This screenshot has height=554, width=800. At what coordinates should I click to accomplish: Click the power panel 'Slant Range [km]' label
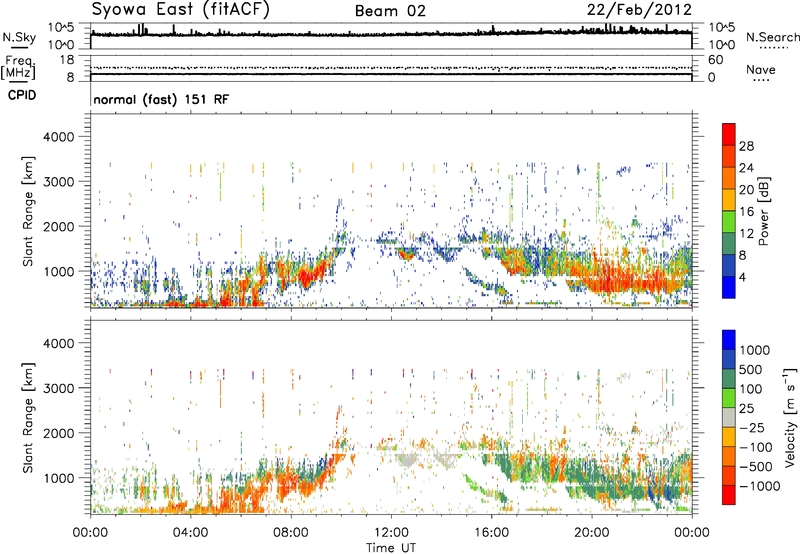click(x=28, y=211)
